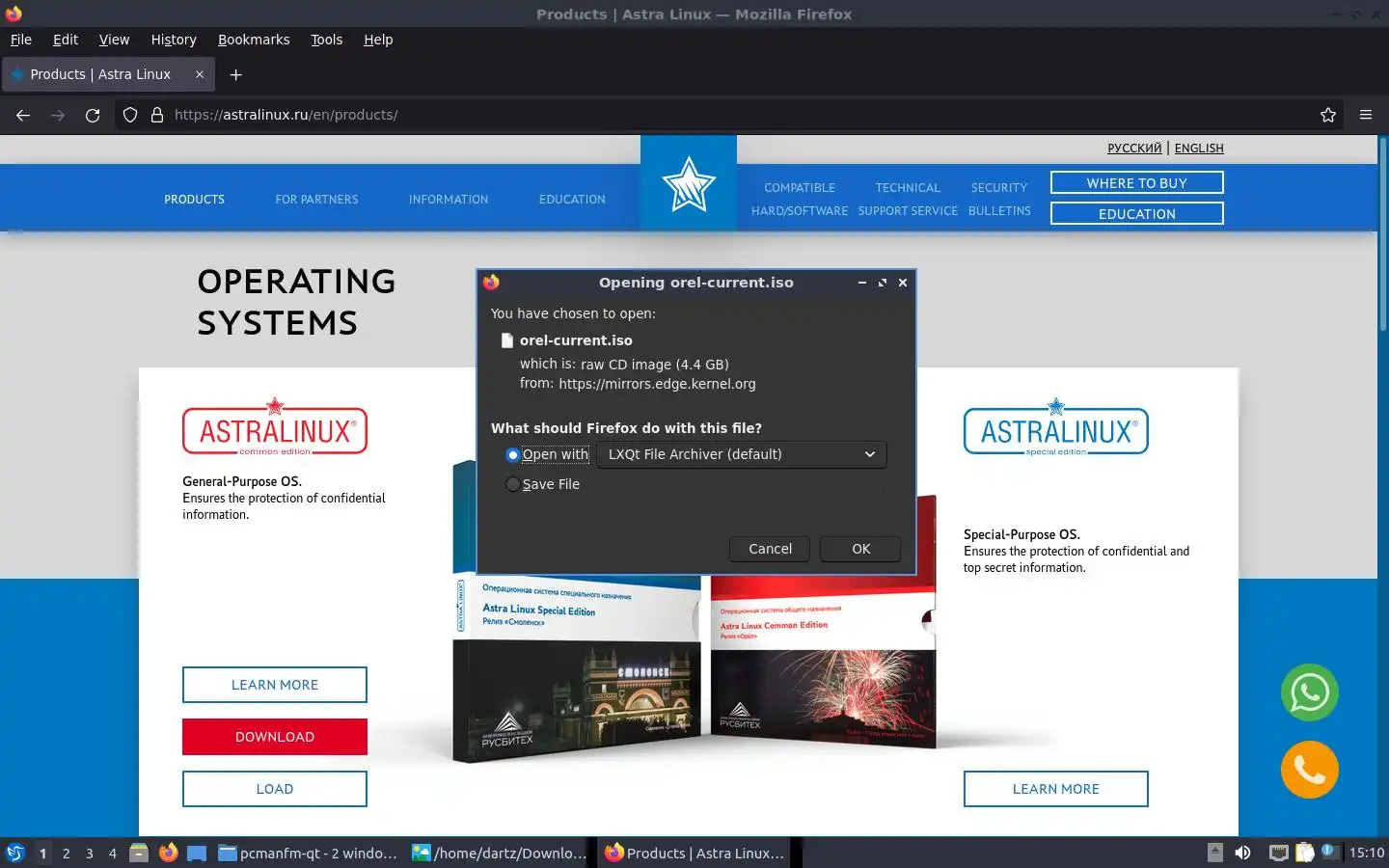
Task: Click the orange phone call icon
Action: pyautogui.click(x=1310, y=770)
